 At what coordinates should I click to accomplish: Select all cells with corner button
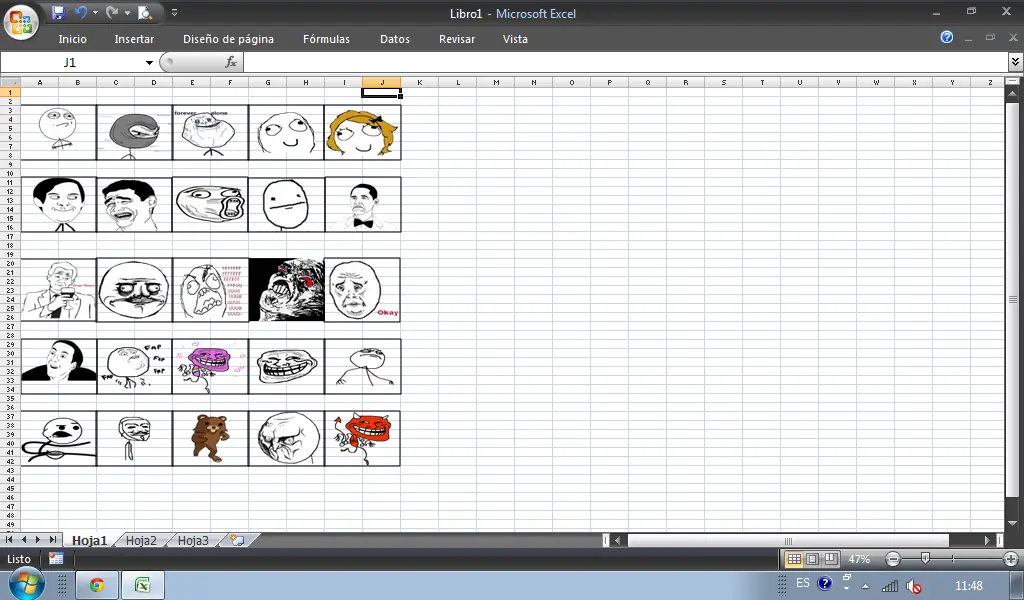[x=10, y=82]
